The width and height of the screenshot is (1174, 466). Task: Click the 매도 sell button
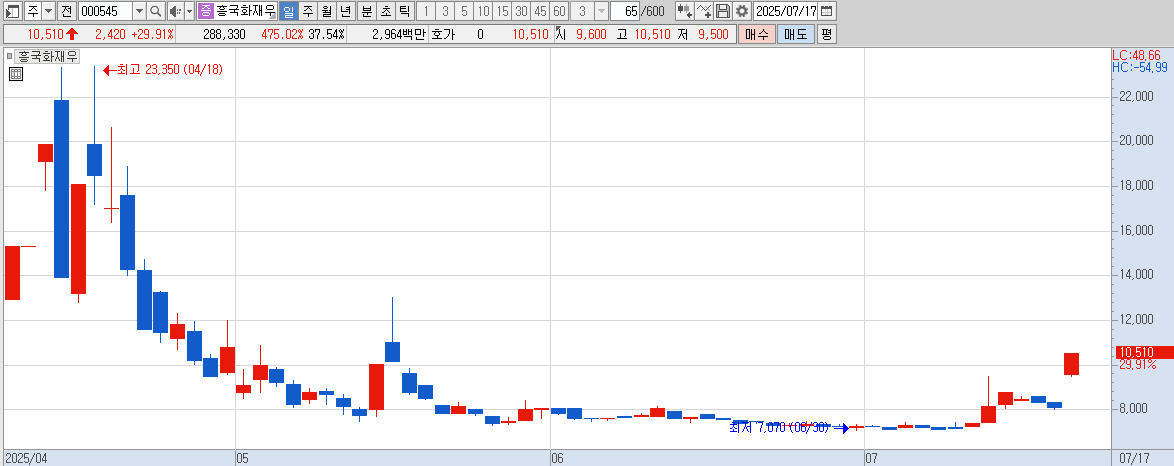point(795,34)
